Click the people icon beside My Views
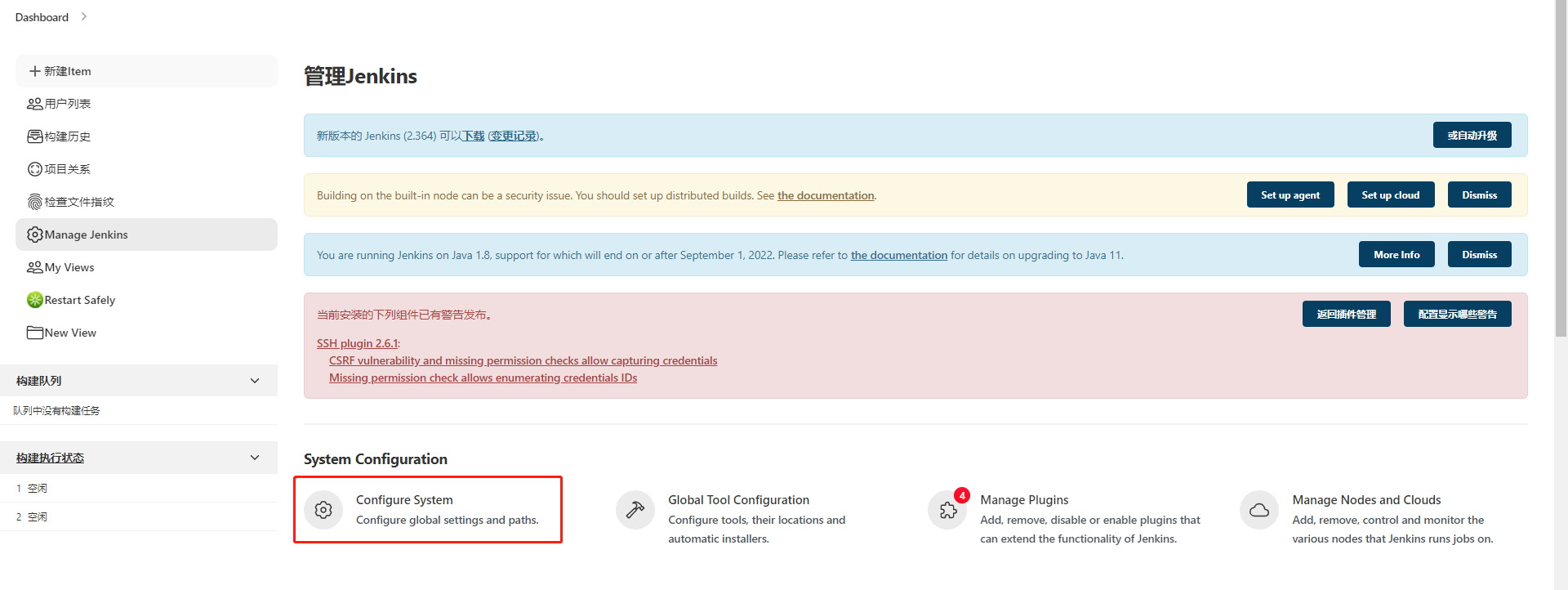Viewport: 1568px width, 590px height. point(35,267)
